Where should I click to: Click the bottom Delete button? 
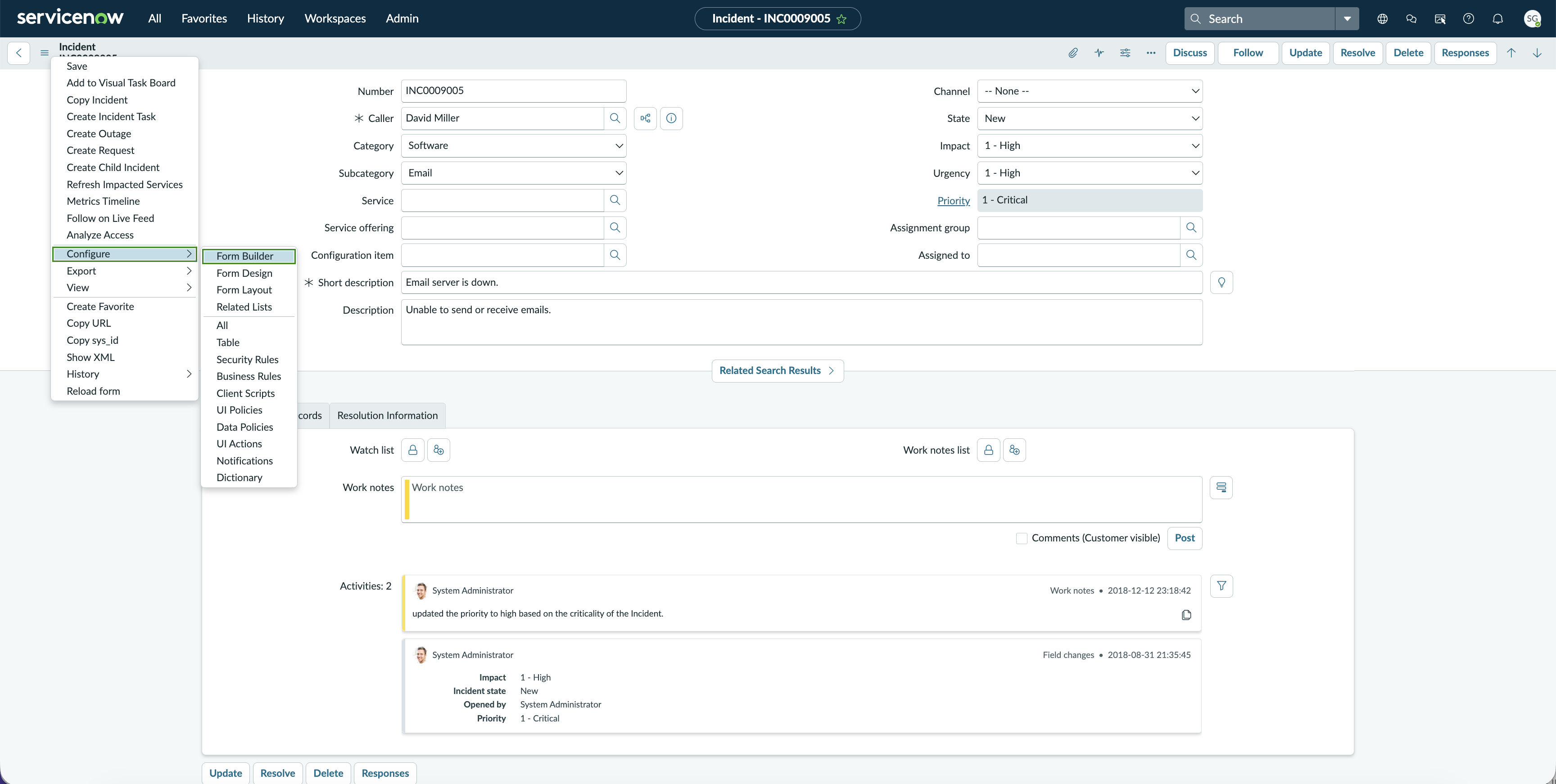pyautogui.click(x=328, y=773)
